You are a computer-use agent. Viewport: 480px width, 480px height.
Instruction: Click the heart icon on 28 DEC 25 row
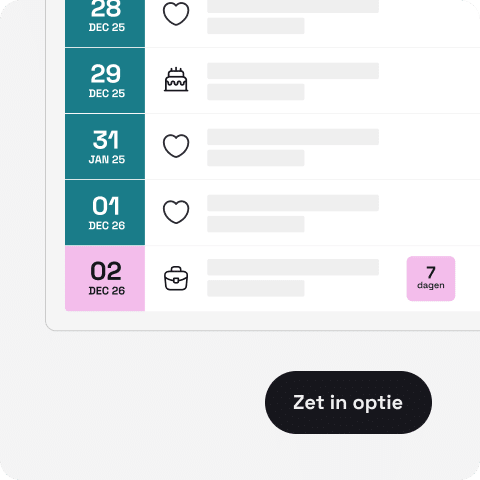click(x=176, y=13)
